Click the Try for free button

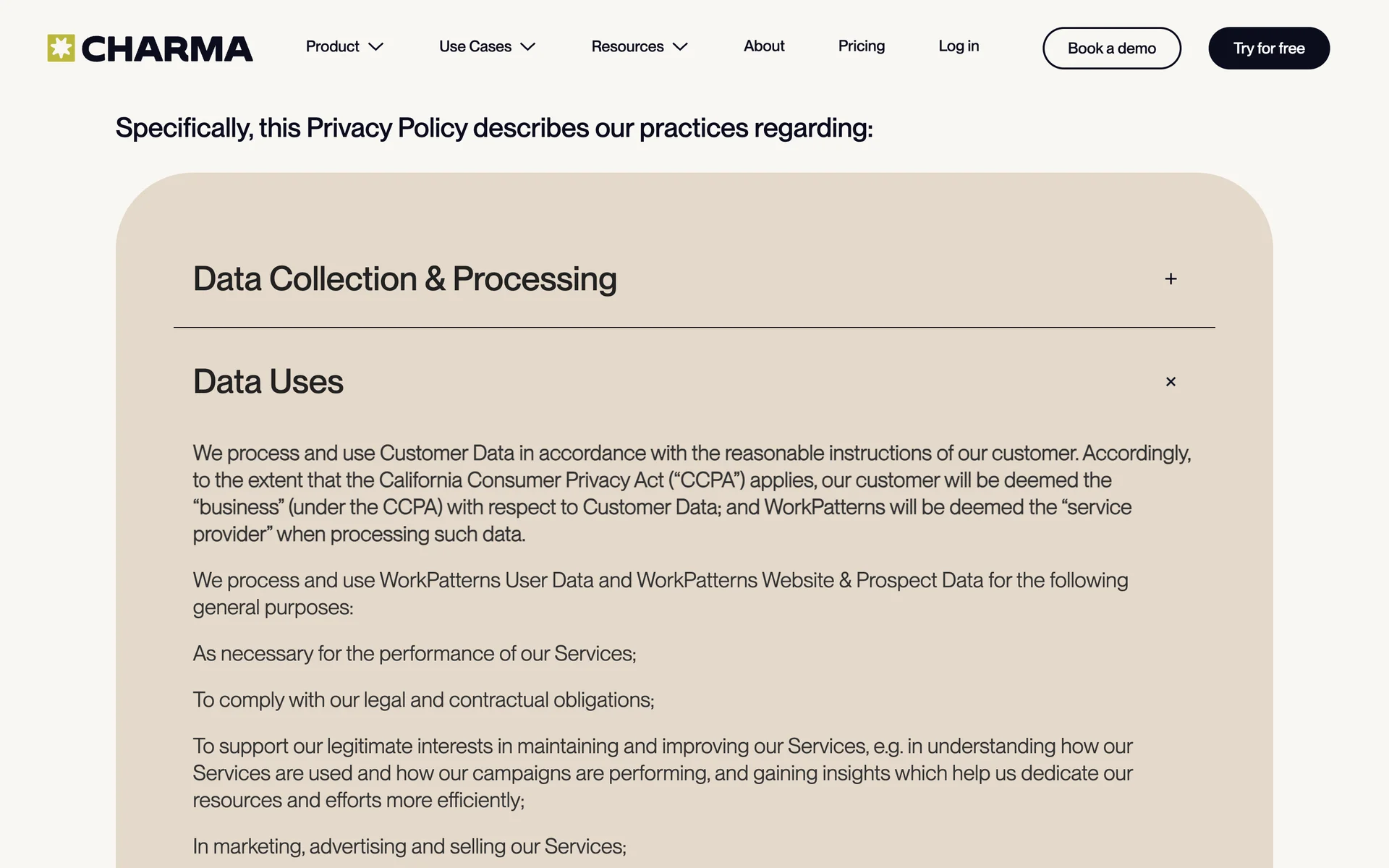[x=1268, y=48]
